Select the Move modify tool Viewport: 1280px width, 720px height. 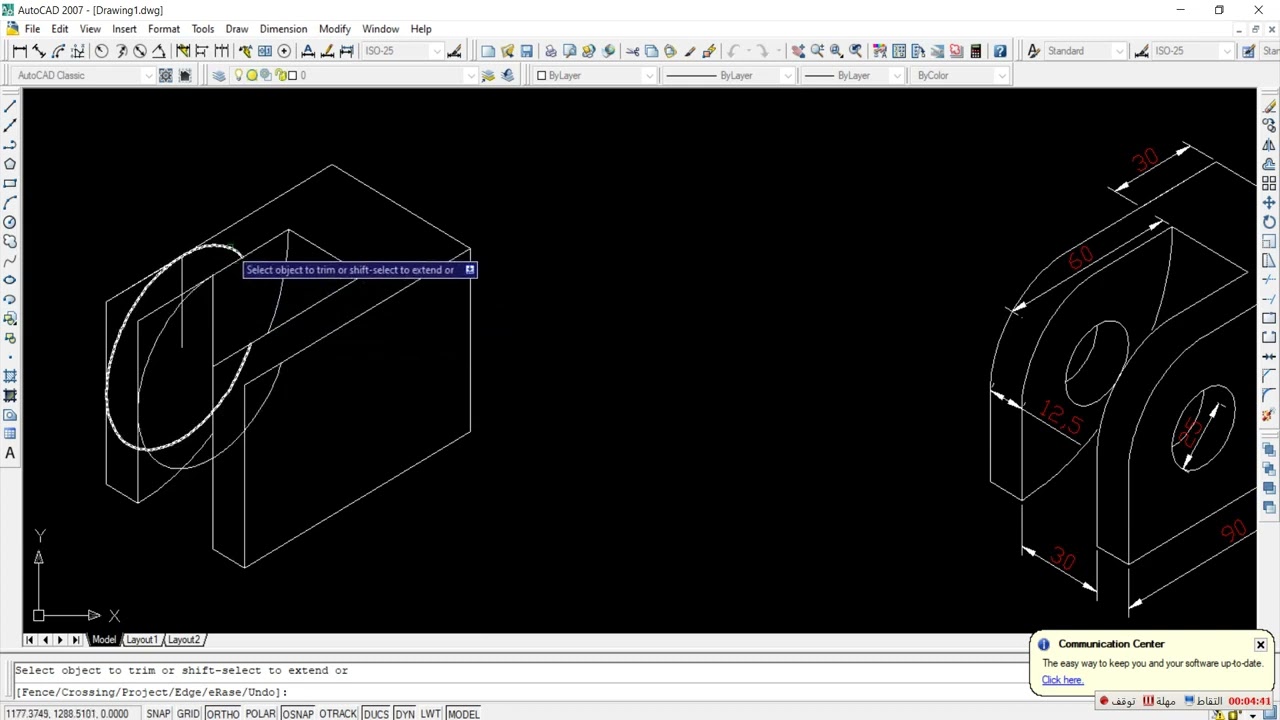pyautogui.click(x=1269, y=203)
